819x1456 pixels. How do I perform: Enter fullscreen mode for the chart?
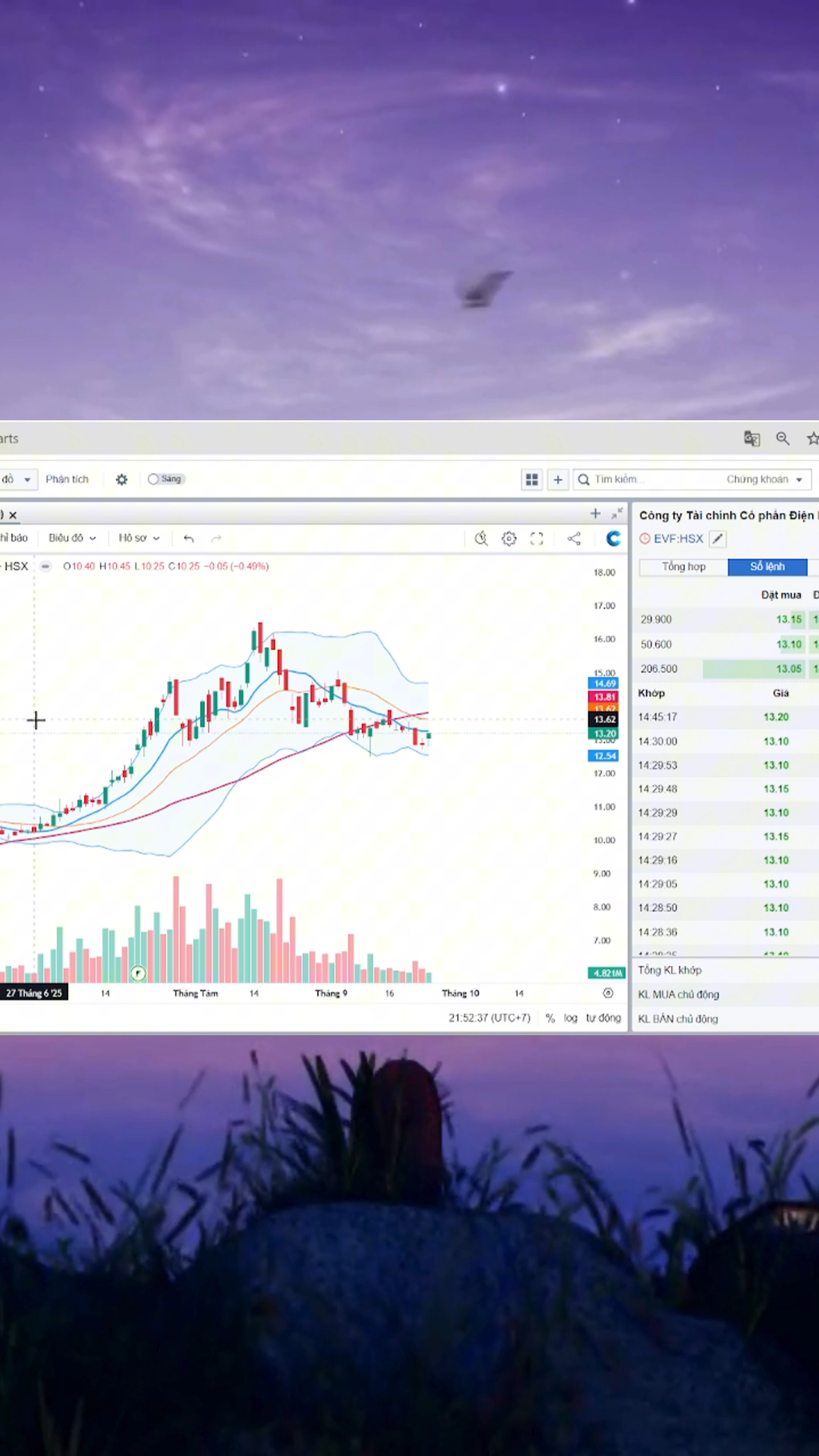tap(536, 538)
